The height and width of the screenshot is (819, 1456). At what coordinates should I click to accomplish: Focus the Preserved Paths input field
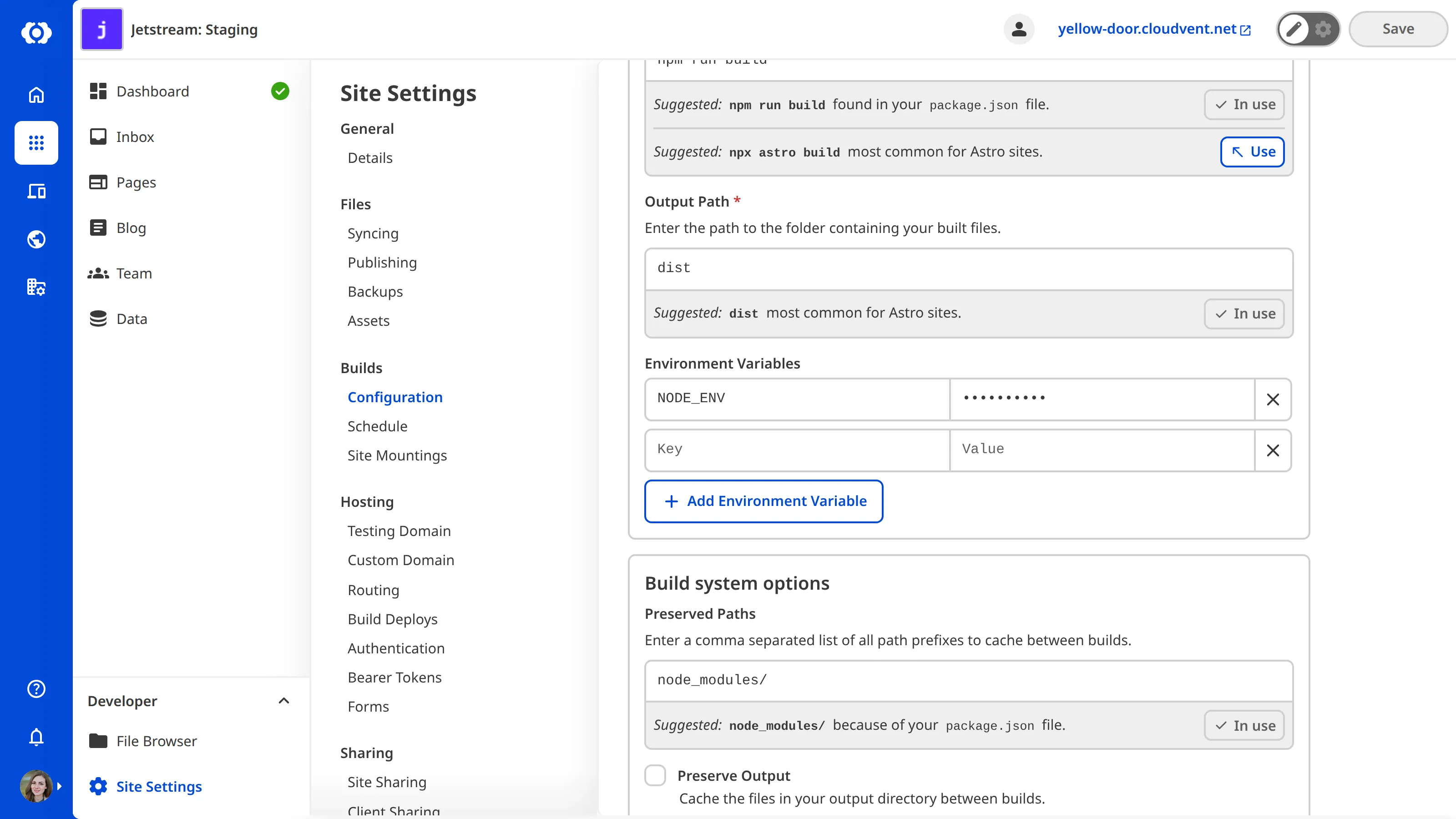pyautogui.click(x=969, y=681)
